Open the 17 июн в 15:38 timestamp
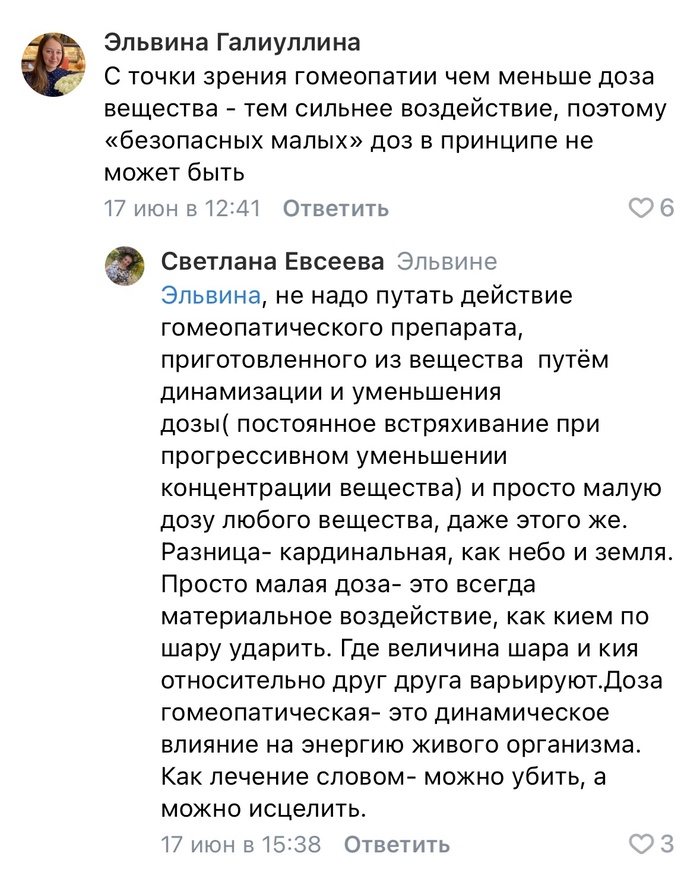Screen dimensions: 700x869 (241, 845)
